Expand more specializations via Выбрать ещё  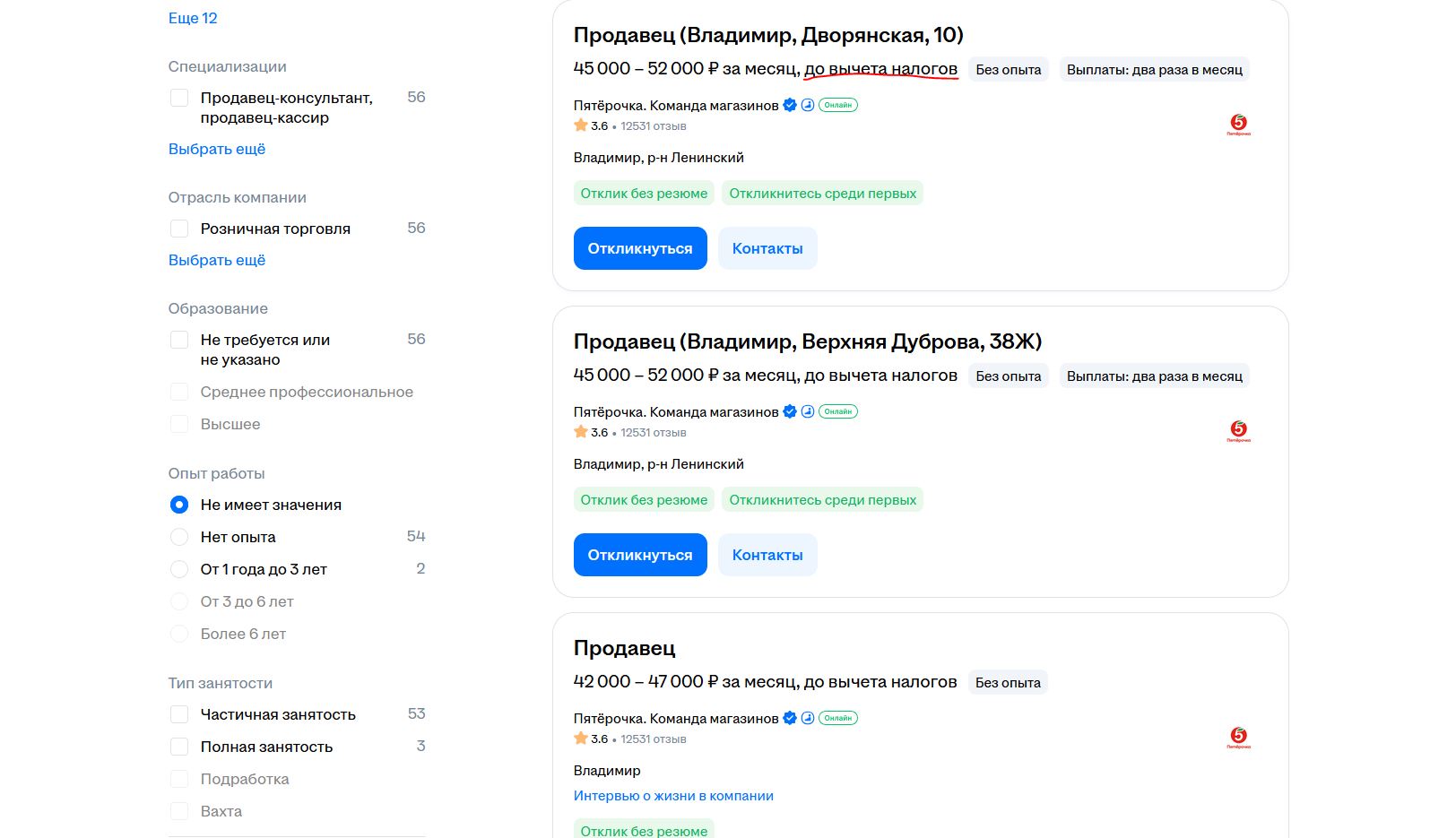click(217, 149)
